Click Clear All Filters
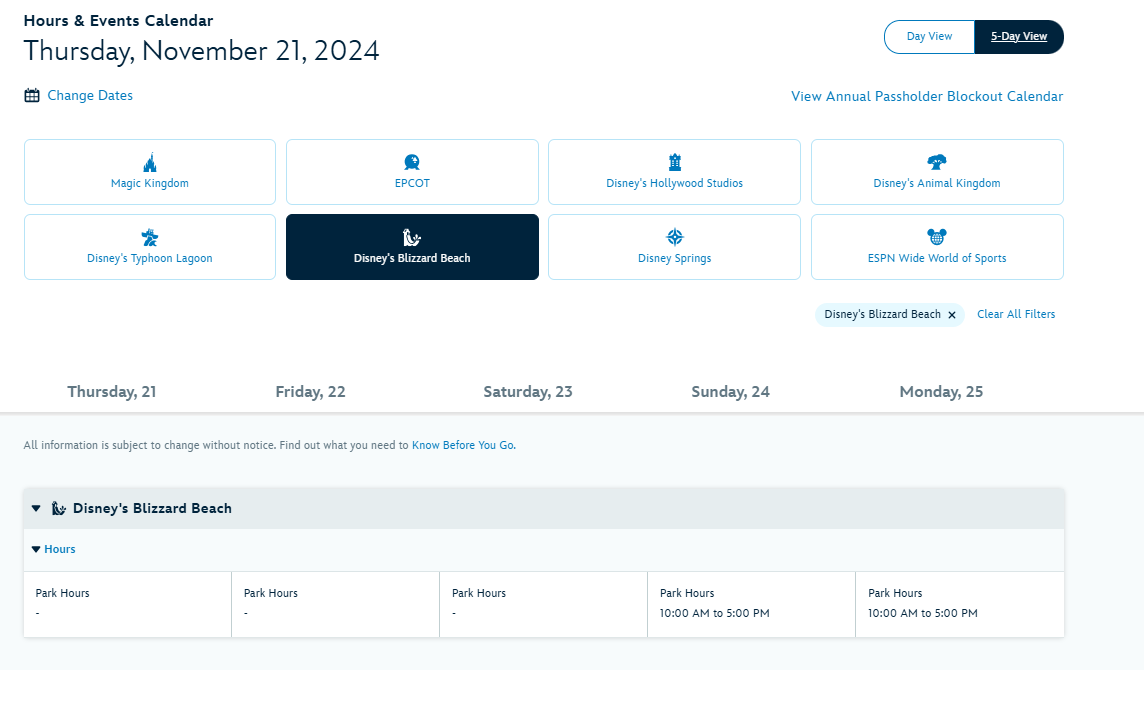1144x705 pixels. point(1015,314)
